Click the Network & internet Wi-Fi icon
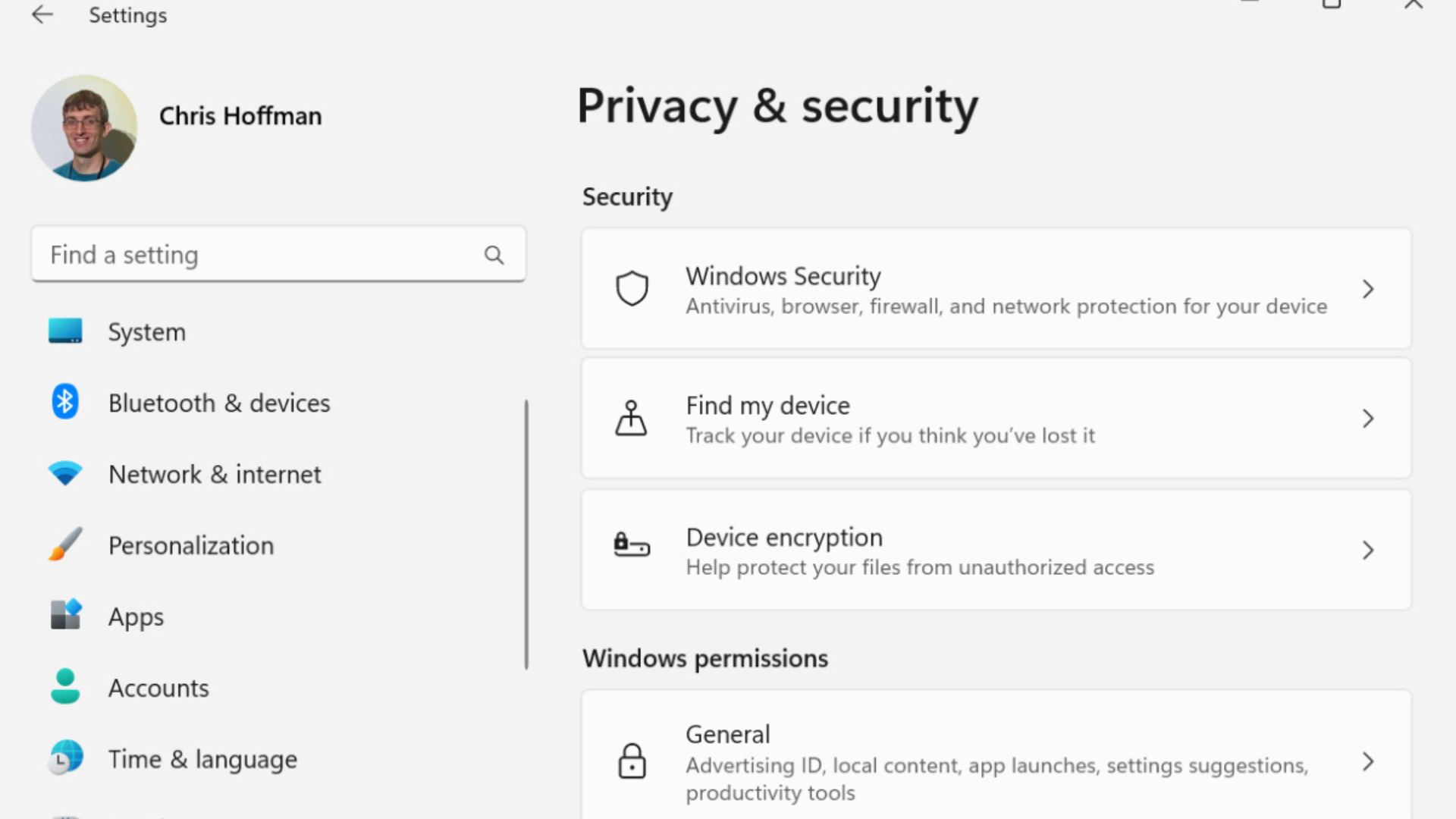Viewport: 1456px width, 819px height. 65,472
